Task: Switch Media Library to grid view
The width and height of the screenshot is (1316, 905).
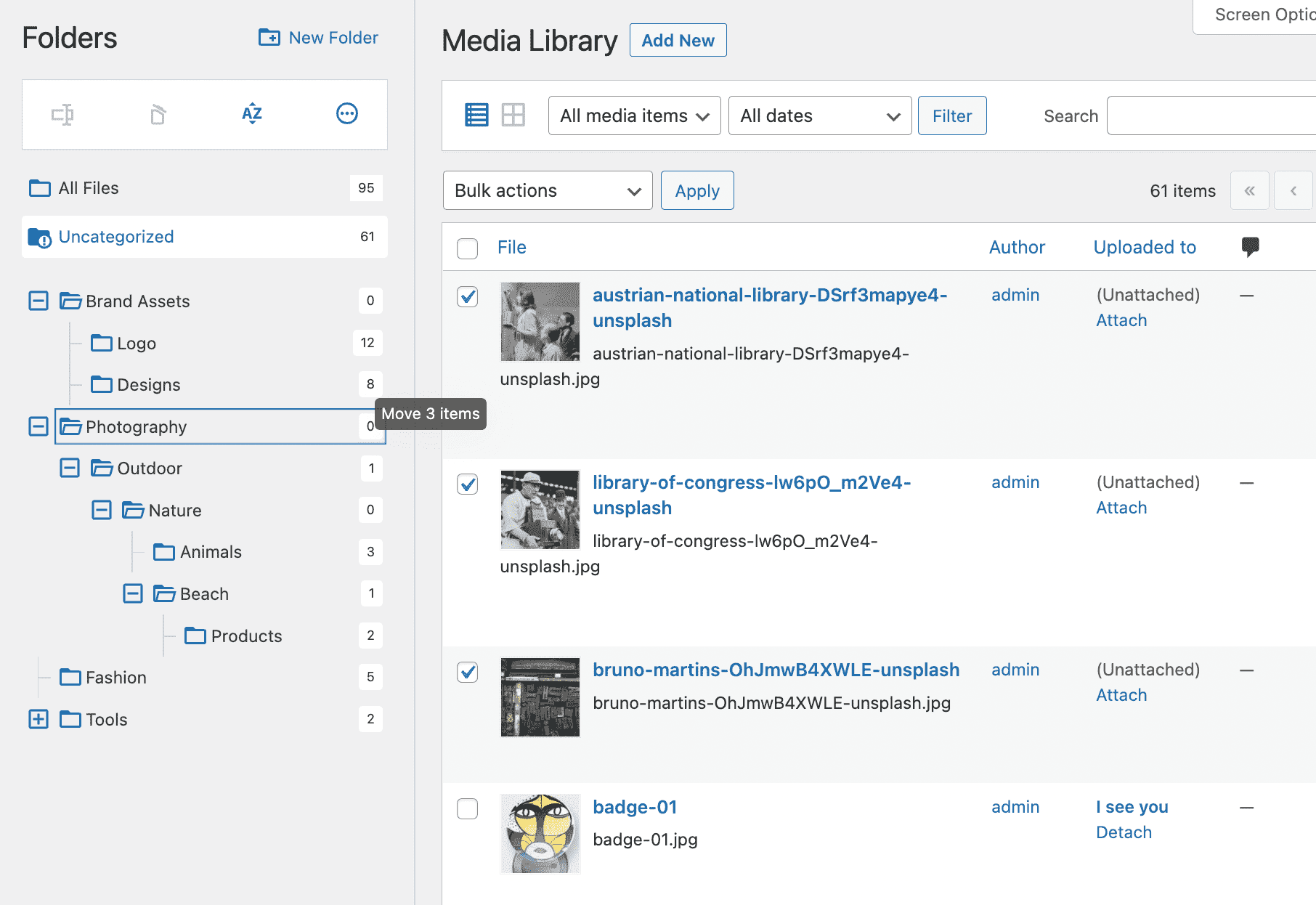Action: (513, 115)
